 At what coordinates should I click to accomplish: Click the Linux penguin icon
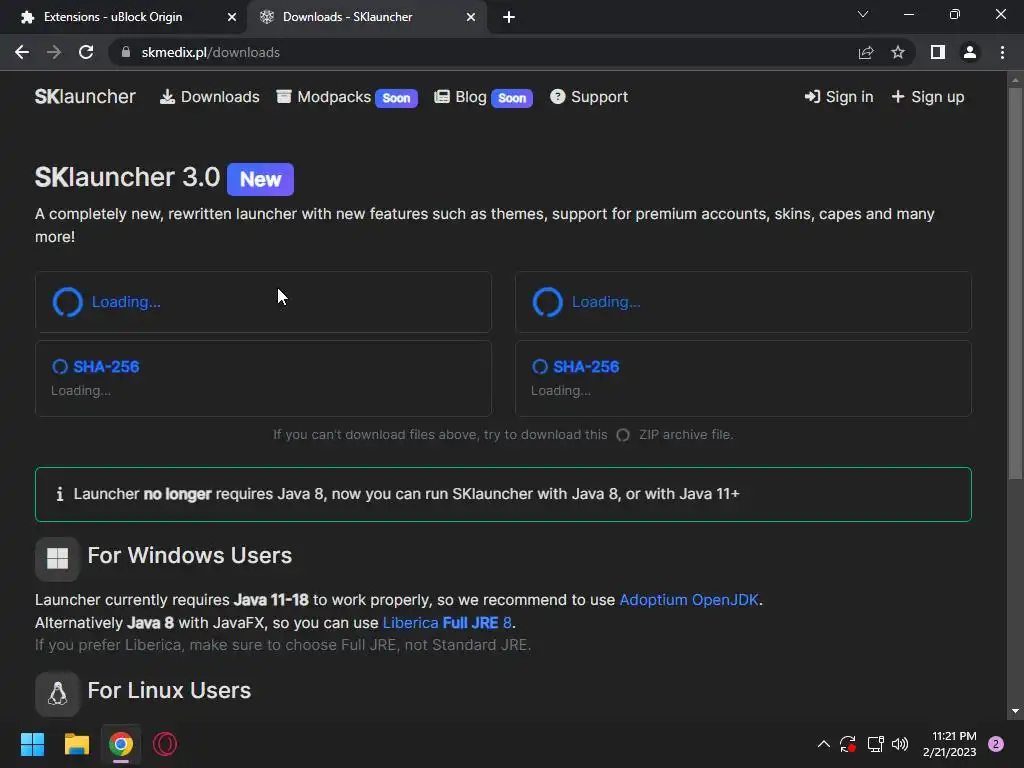pos(57,694)
